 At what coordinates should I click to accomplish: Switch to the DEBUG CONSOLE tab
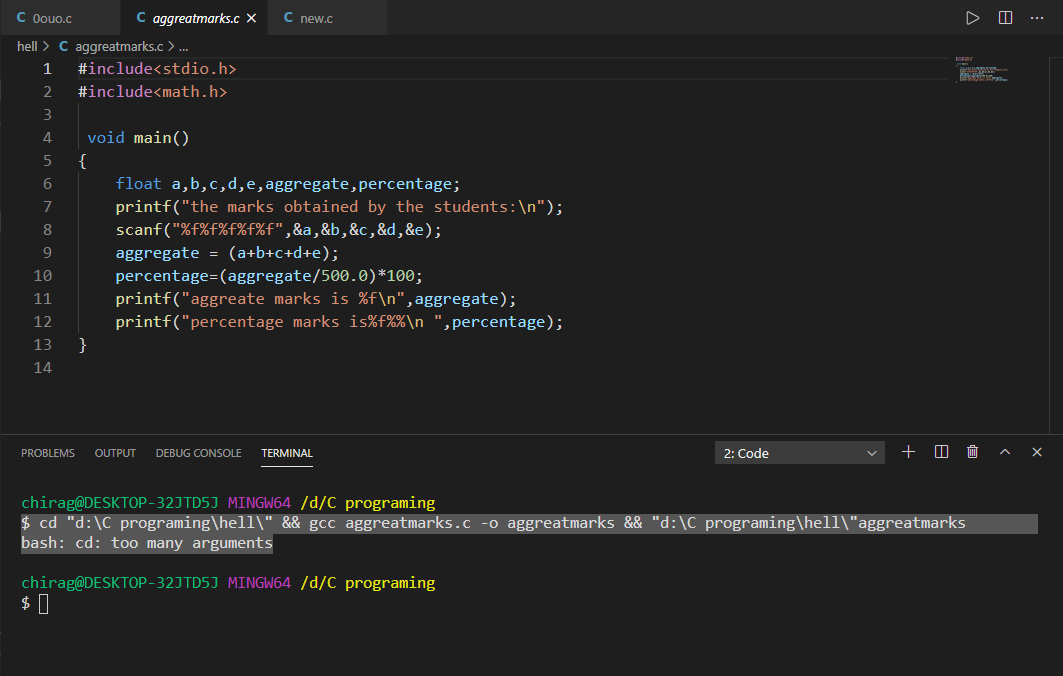198,452
